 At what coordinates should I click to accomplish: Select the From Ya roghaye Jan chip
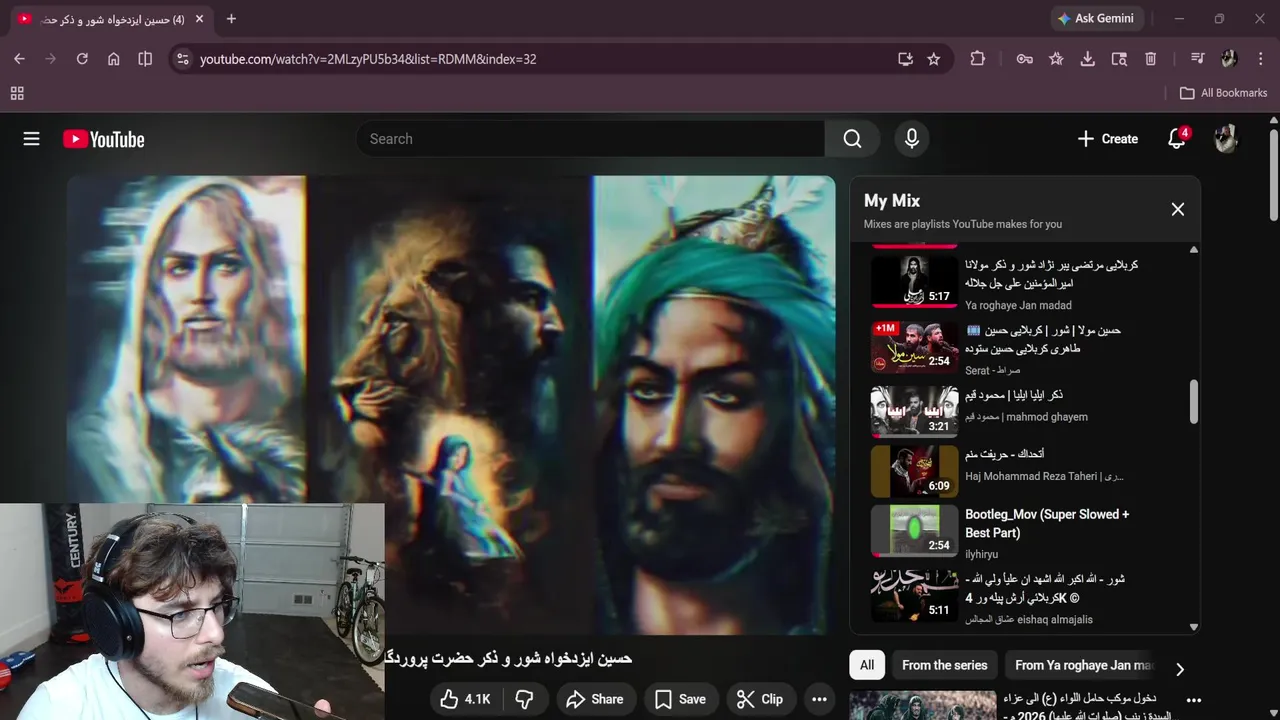click(x=1084, y=665)
